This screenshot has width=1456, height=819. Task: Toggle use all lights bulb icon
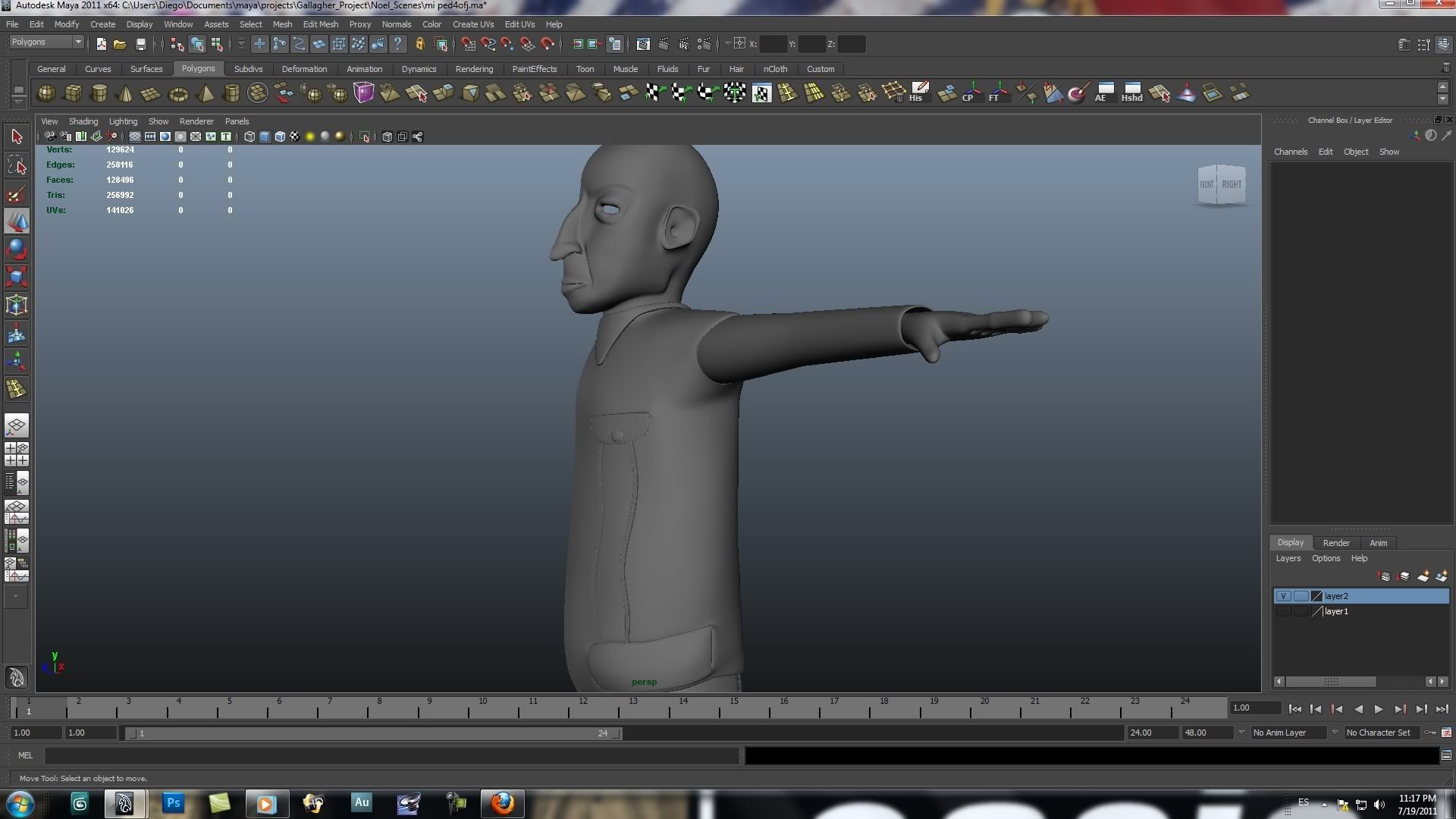(x=310, y=136)
